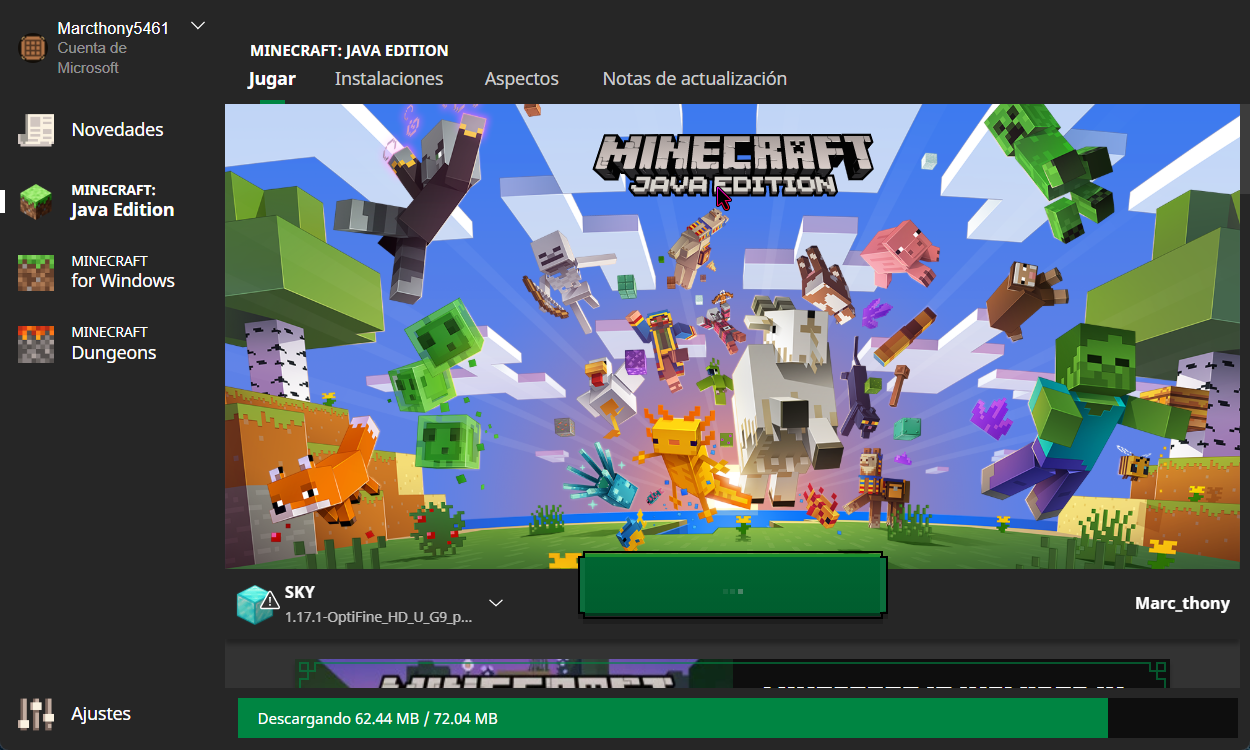The height and width of the screenshot is (750, 1250).
Task: Click the green loading play button
Action: (x=733, y=586)
